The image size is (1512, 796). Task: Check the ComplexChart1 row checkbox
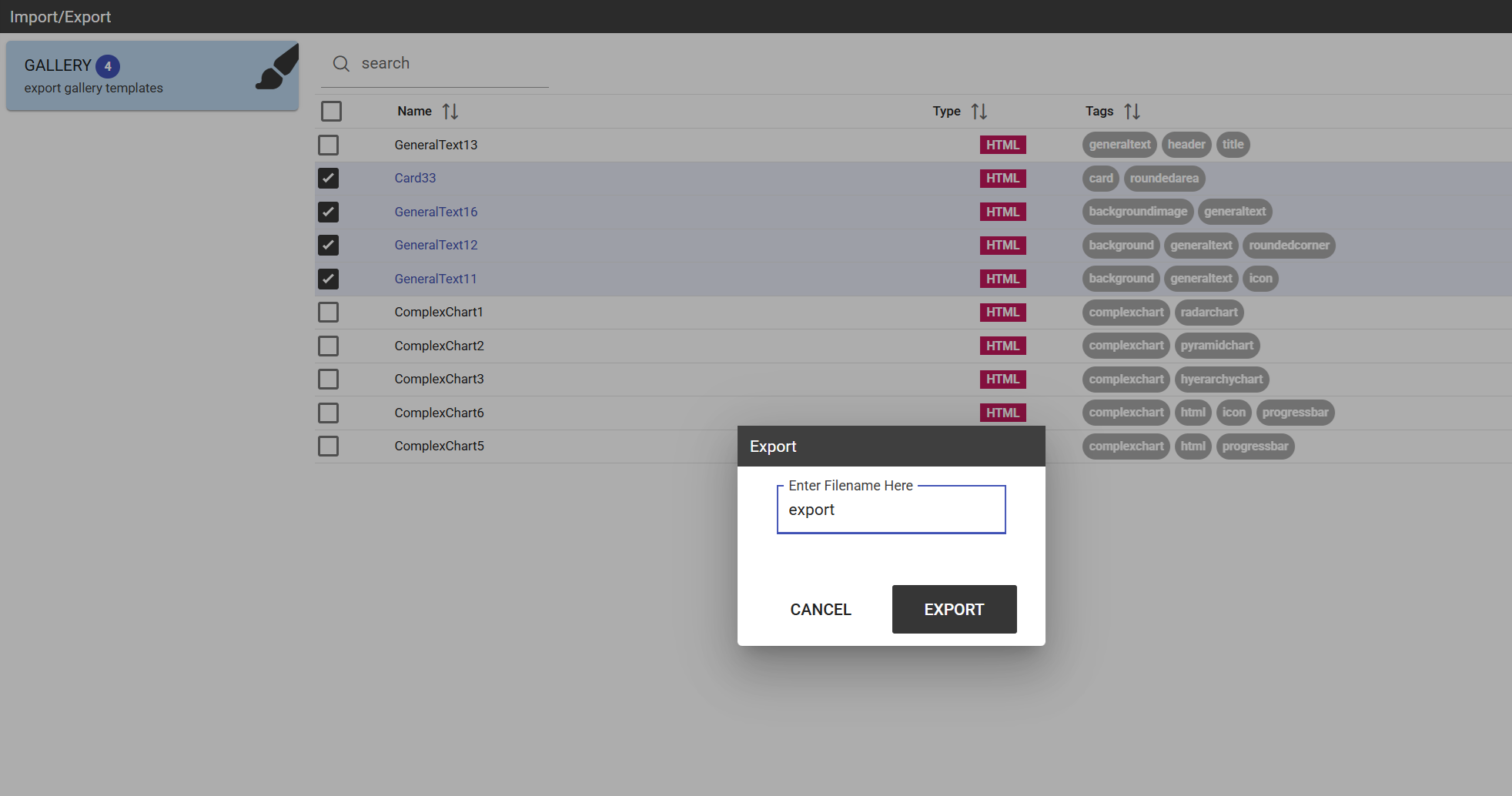pyautogui.click(x=328, y=313)
